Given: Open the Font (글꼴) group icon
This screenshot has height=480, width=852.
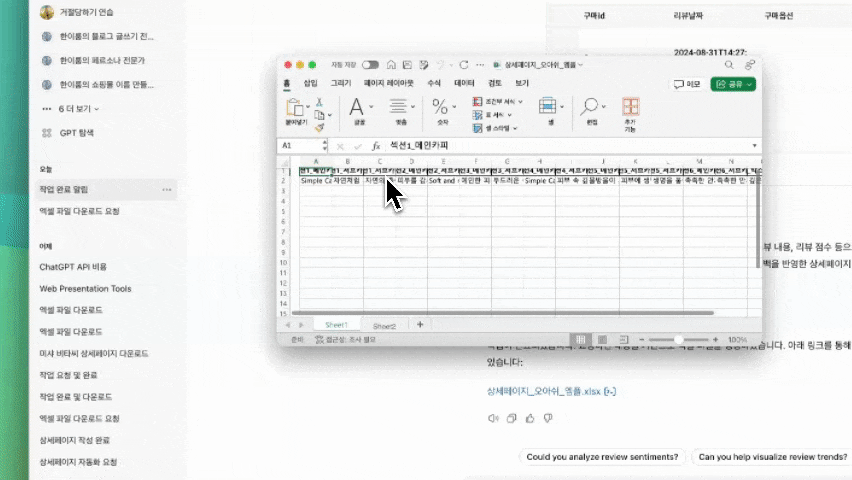Looking at the screenshot, I should [357, 107].
